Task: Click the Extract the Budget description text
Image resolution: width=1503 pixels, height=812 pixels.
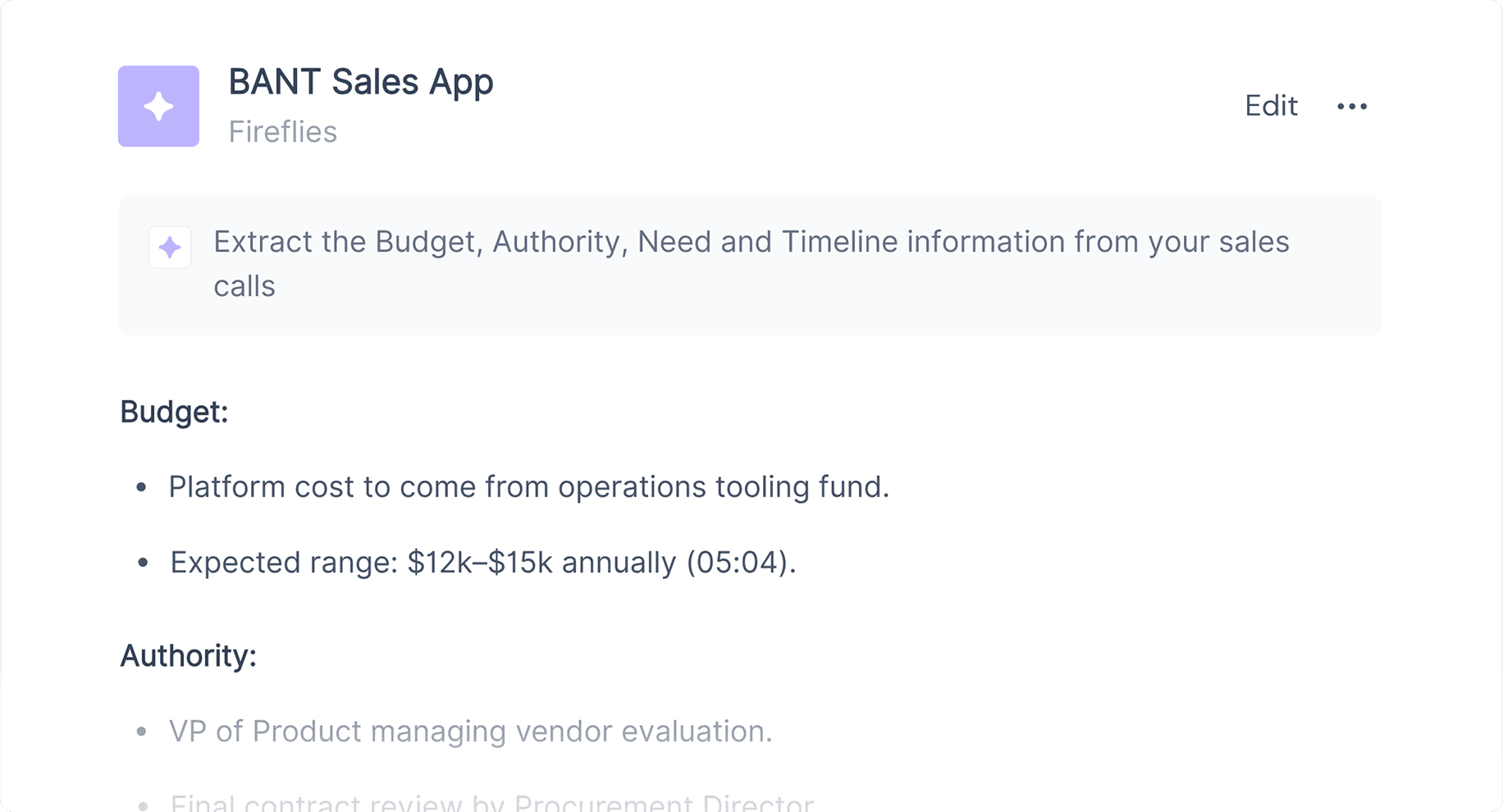Action: tap(751, 263)
